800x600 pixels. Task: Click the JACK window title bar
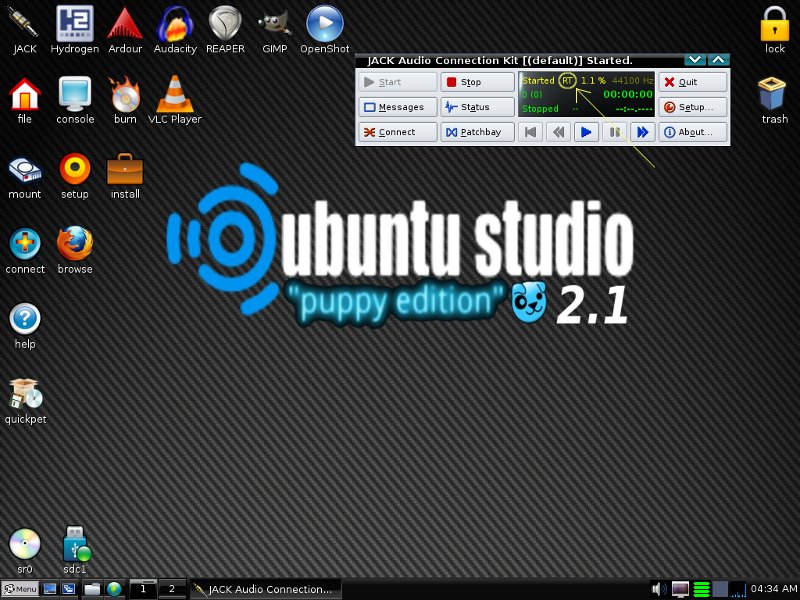(520, 60)
